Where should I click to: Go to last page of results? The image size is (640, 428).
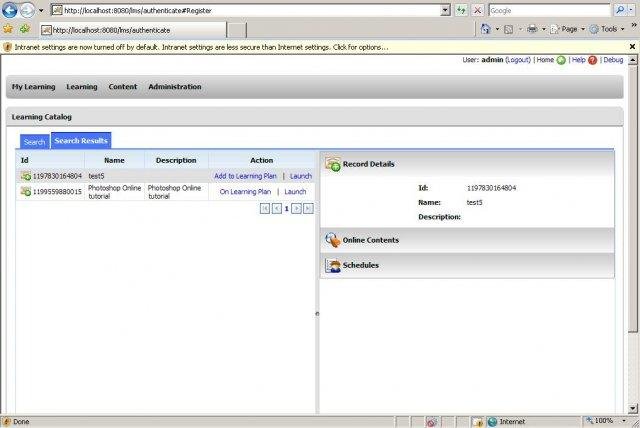click(x=309, y=208)
